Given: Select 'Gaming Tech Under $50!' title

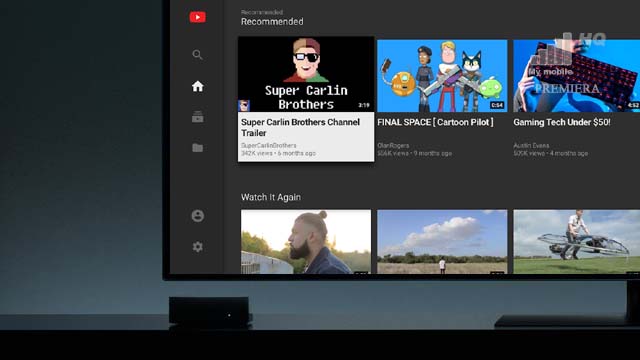Looking at the screenshot, I should tap(562, 122).
